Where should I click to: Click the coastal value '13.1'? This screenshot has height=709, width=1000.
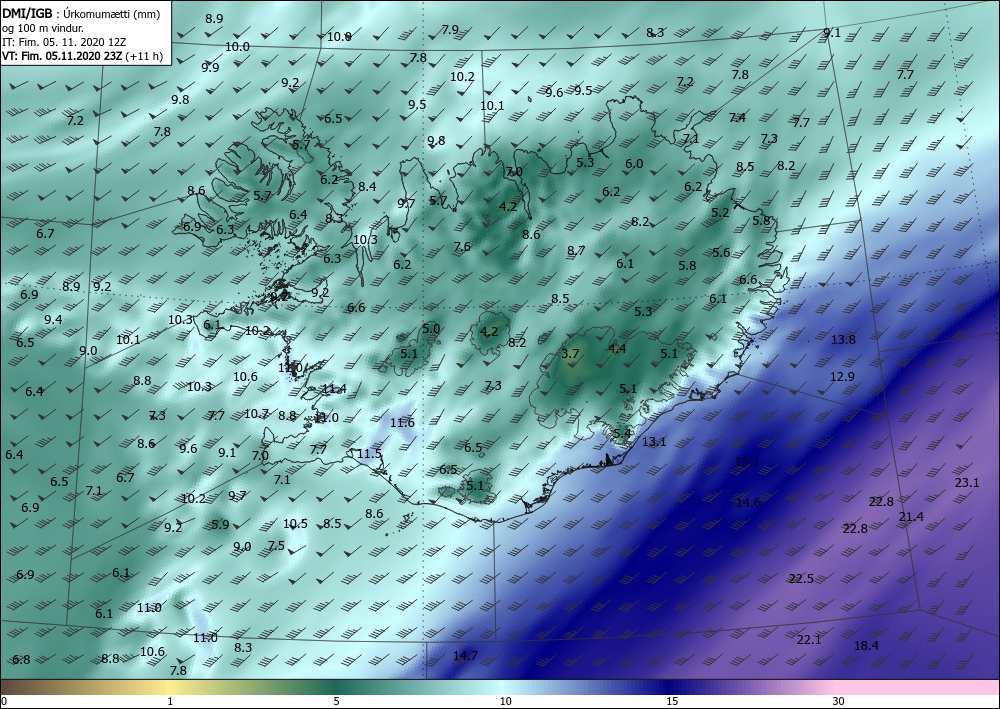[x=654, y=441]
